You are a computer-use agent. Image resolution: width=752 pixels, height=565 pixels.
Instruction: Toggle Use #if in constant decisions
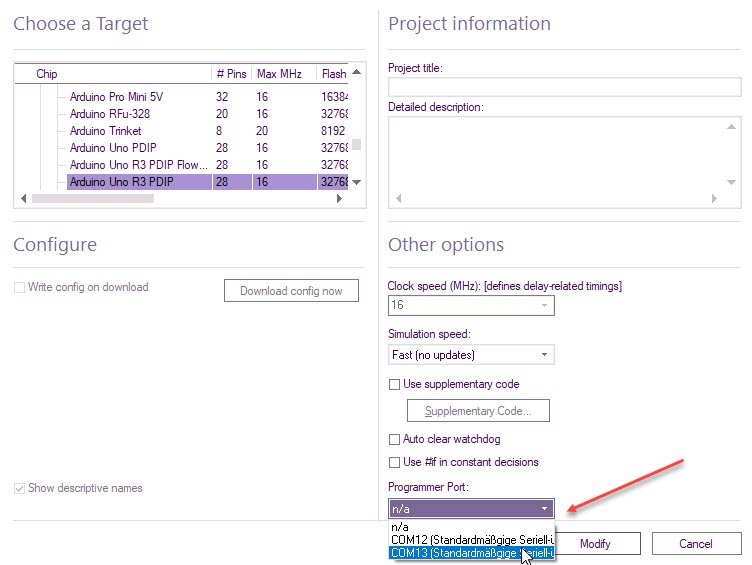[394, 462]
